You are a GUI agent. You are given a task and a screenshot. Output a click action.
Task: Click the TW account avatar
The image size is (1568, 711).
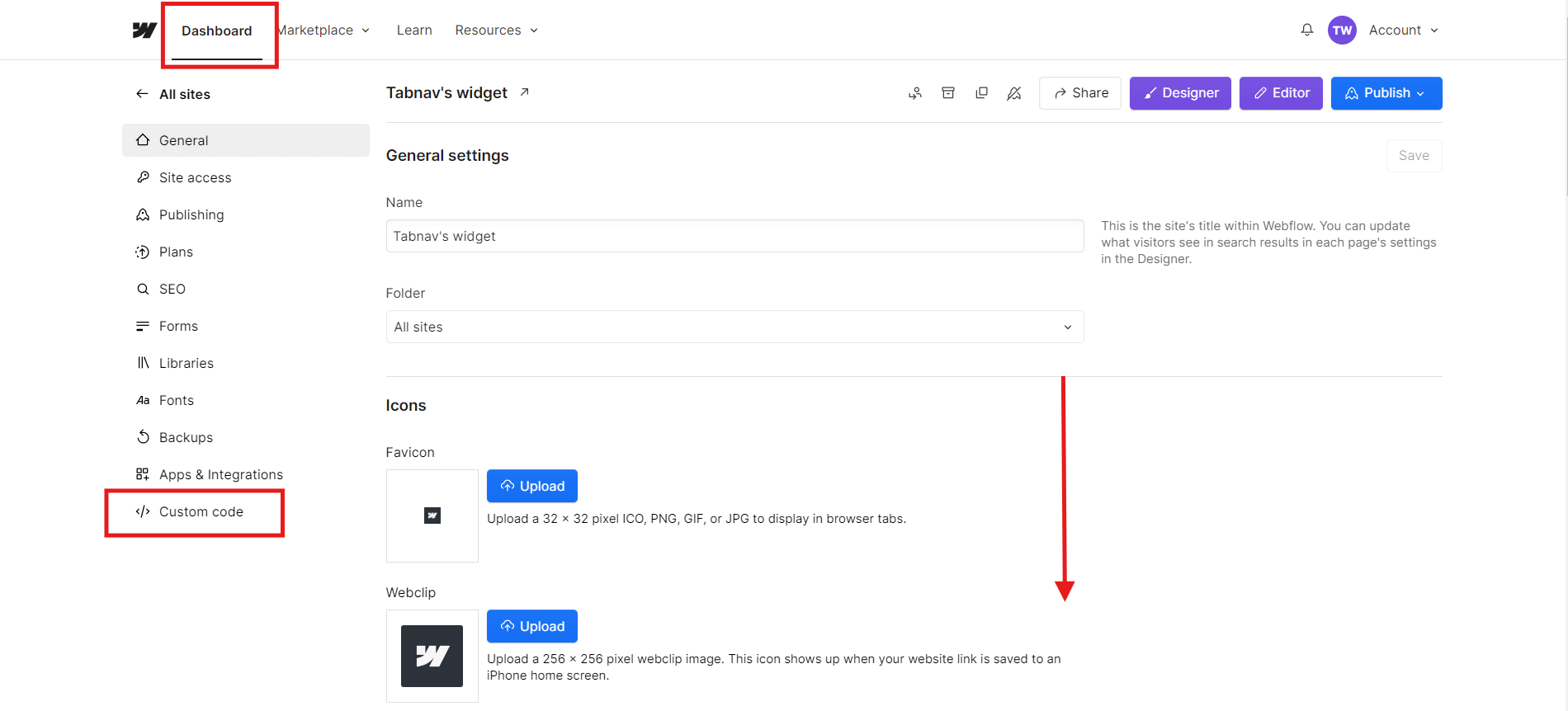pyautogui.click(x=1342, y=30)
